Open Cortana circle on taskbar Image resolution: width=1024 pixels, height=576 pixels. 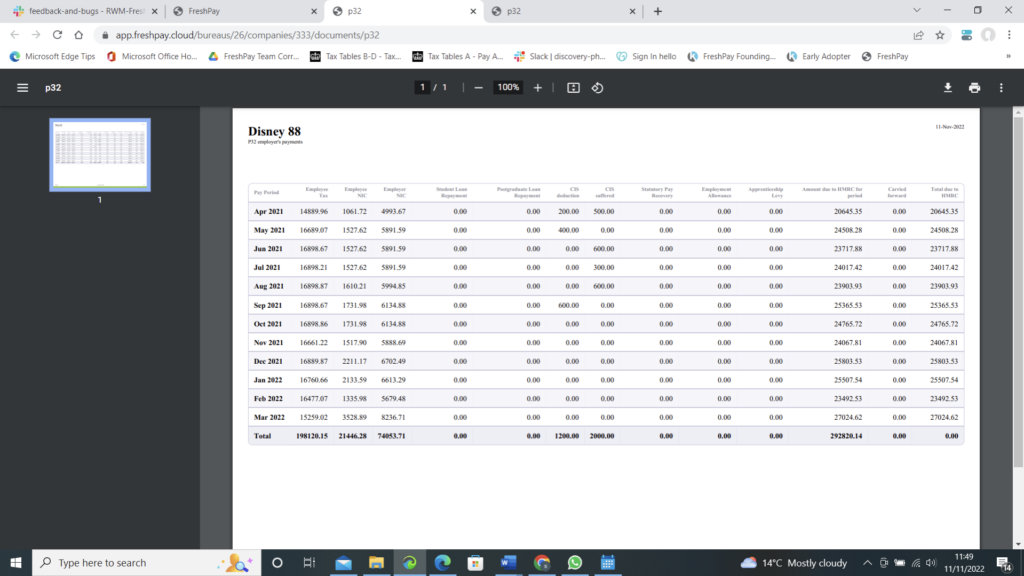pos(277,562)
